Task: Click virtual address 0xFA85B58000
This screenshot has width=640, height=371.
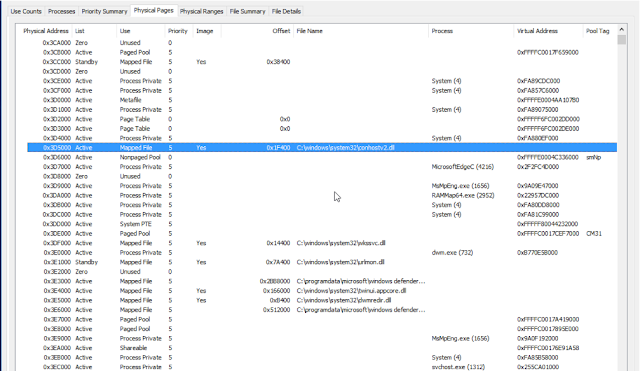Action: pos(538,358)
